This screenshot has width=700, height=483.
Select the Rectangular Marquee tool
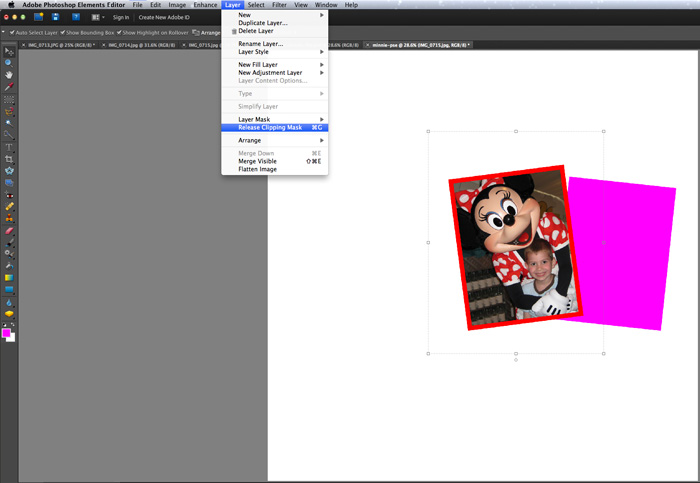(x=9, y=99)
